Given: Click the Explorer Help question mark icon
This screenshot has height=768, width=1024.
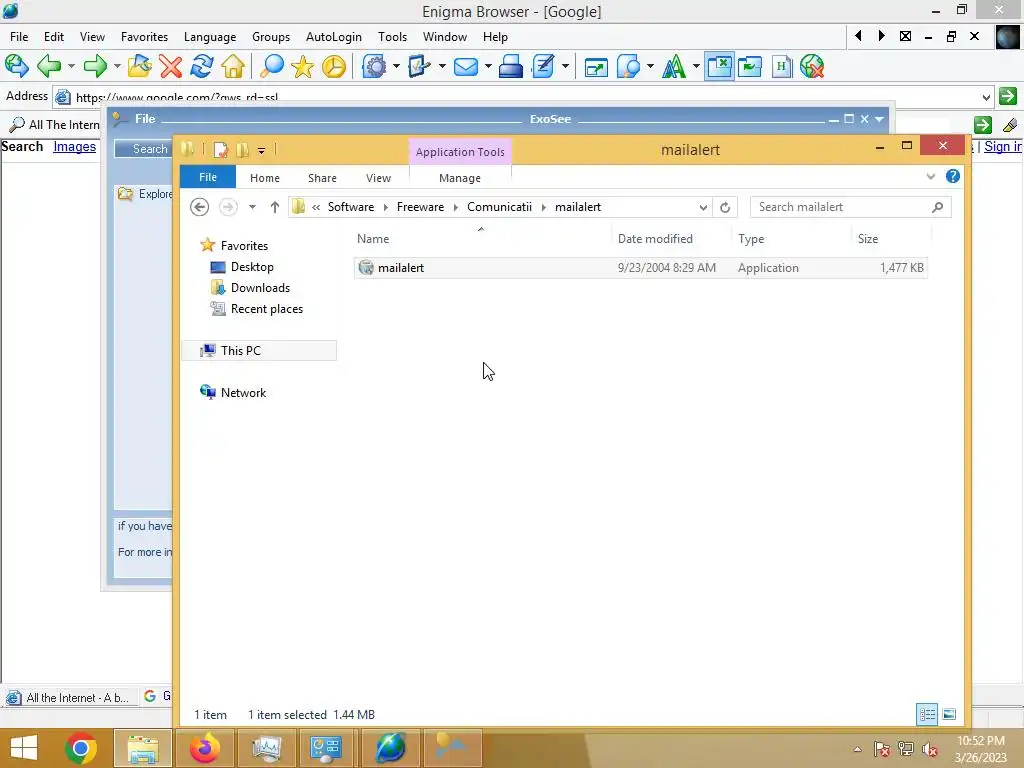Looking at the screenshot, I should click(953, 176).
